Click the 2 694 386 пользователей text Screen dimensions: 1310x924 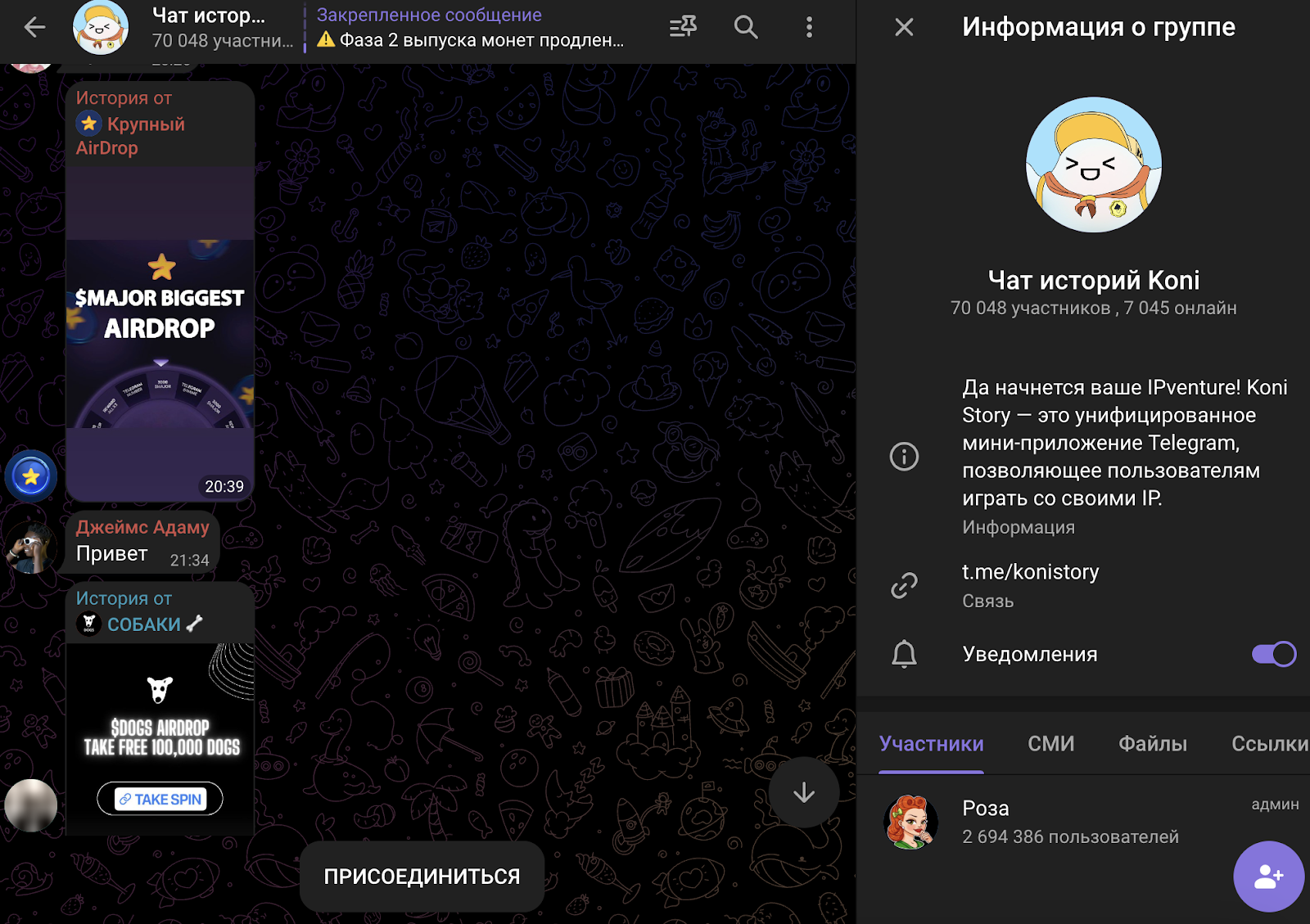[x=1071, y=837]
